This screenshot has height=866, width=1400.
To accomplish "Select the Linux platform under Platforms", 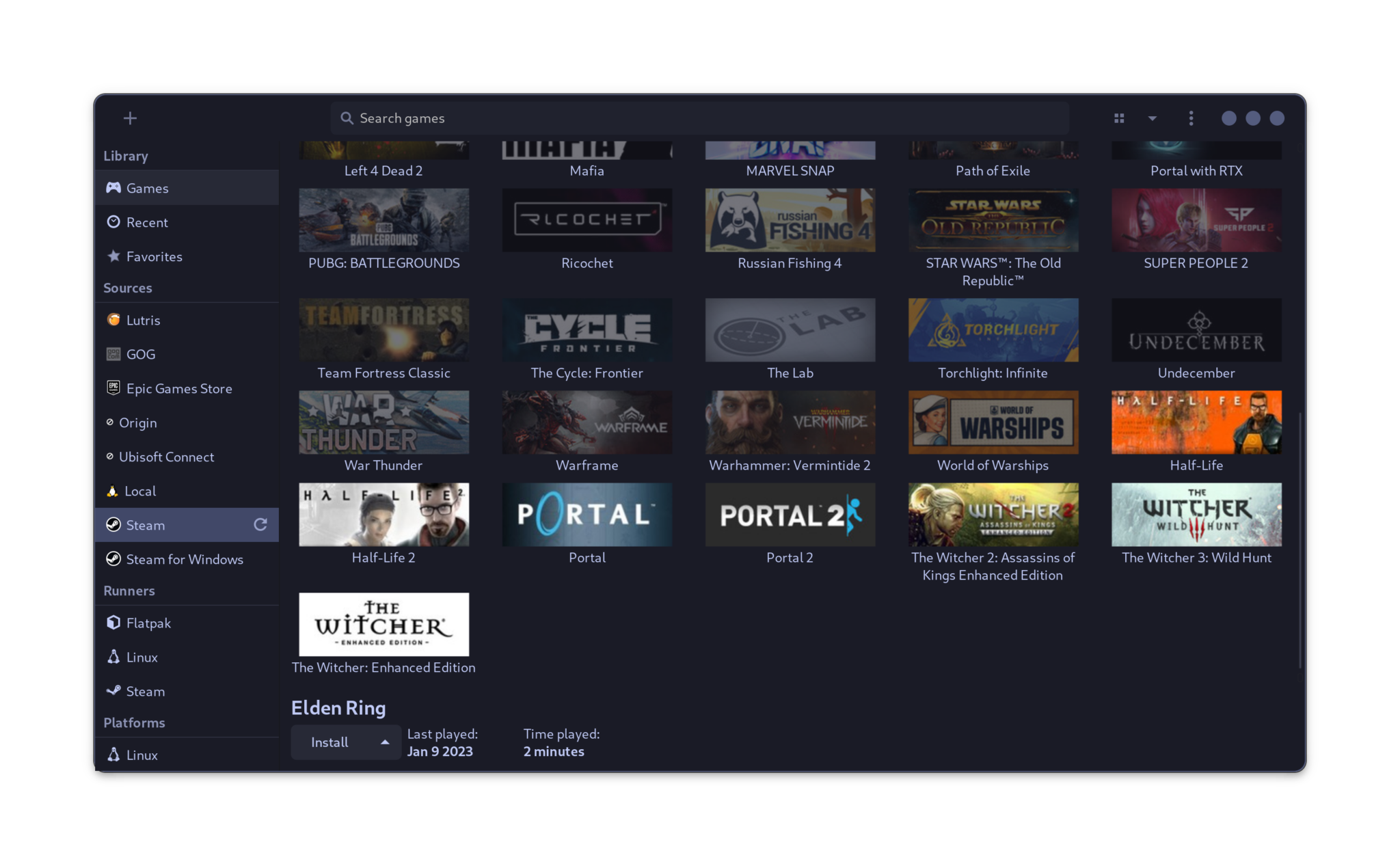I will pos(187,755).
